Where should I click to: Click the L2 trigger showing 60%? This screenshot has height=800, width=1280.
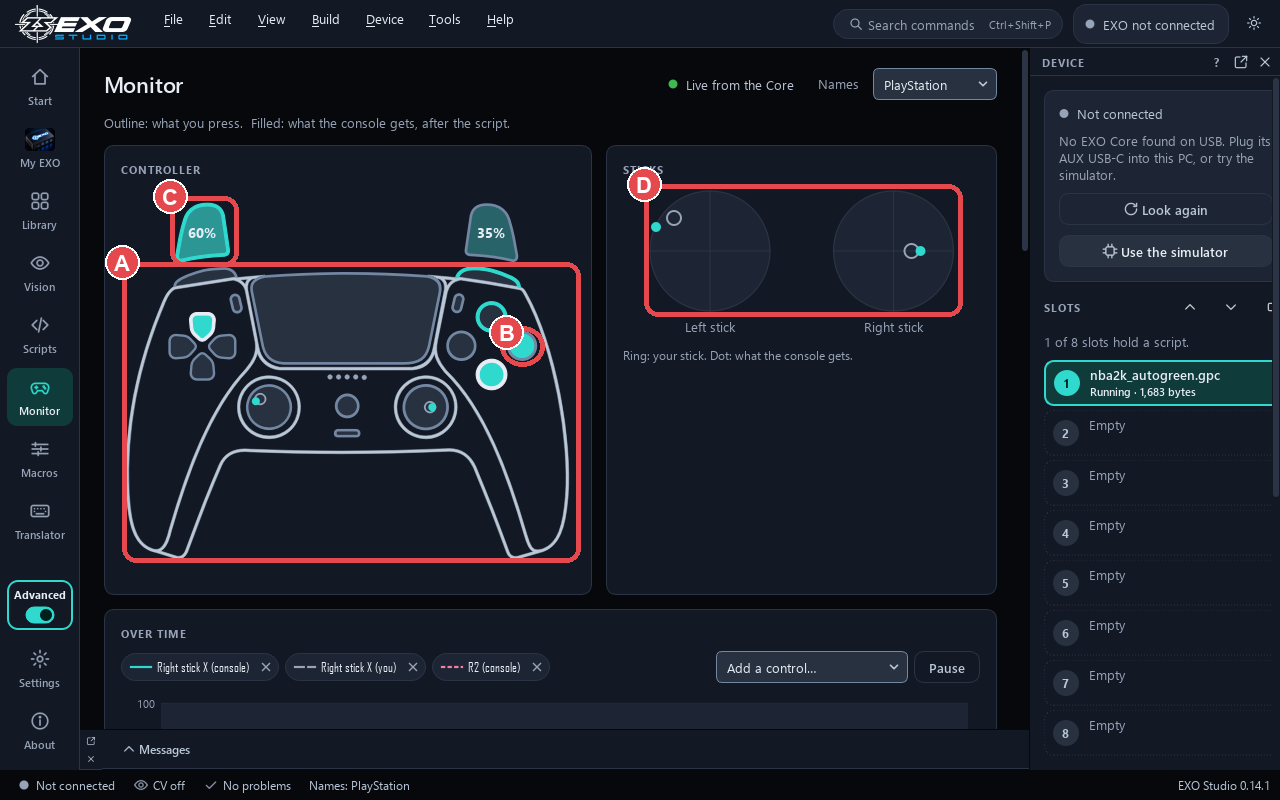pyautogui.click(x=202, y=232)
